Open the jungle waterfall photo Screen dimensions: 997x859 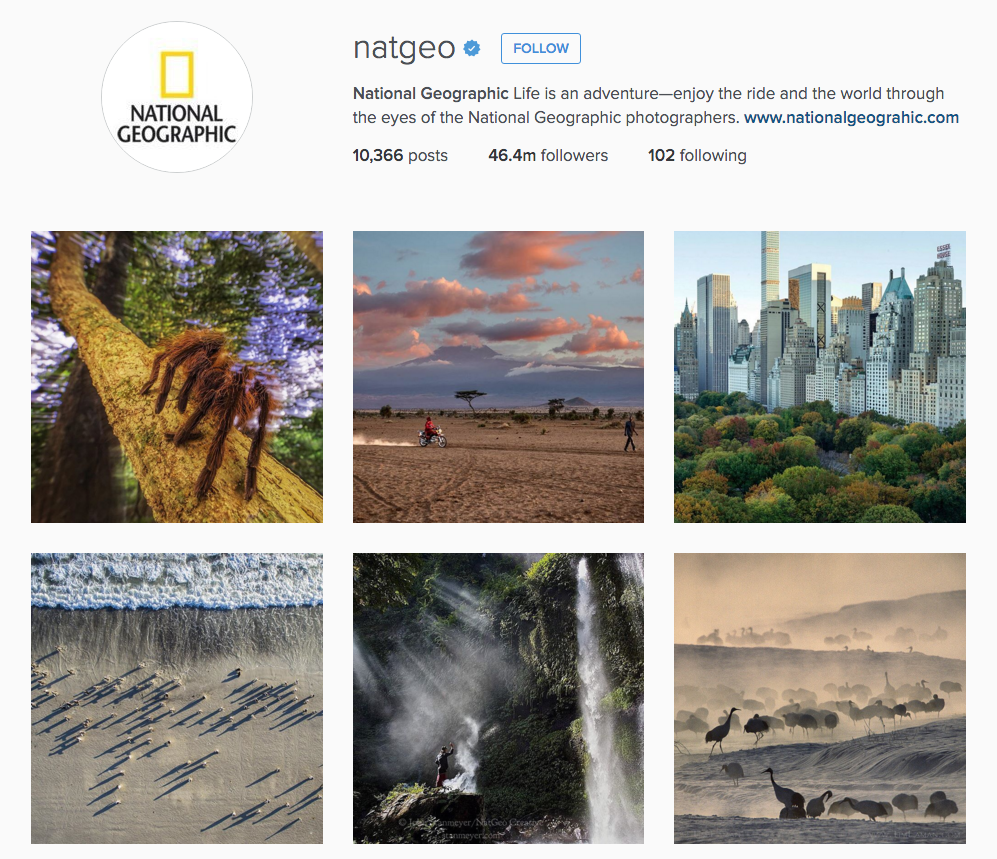point(498,699)
